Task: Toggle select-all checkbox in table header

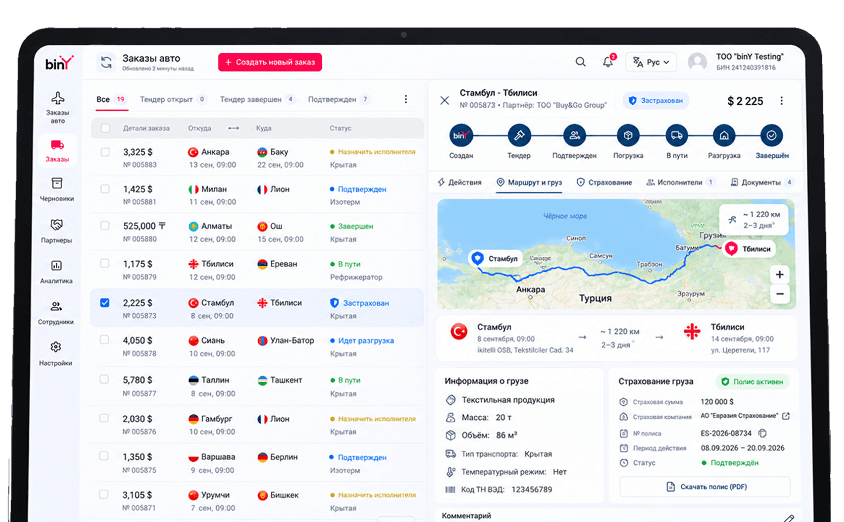Action: coord(106,128)
